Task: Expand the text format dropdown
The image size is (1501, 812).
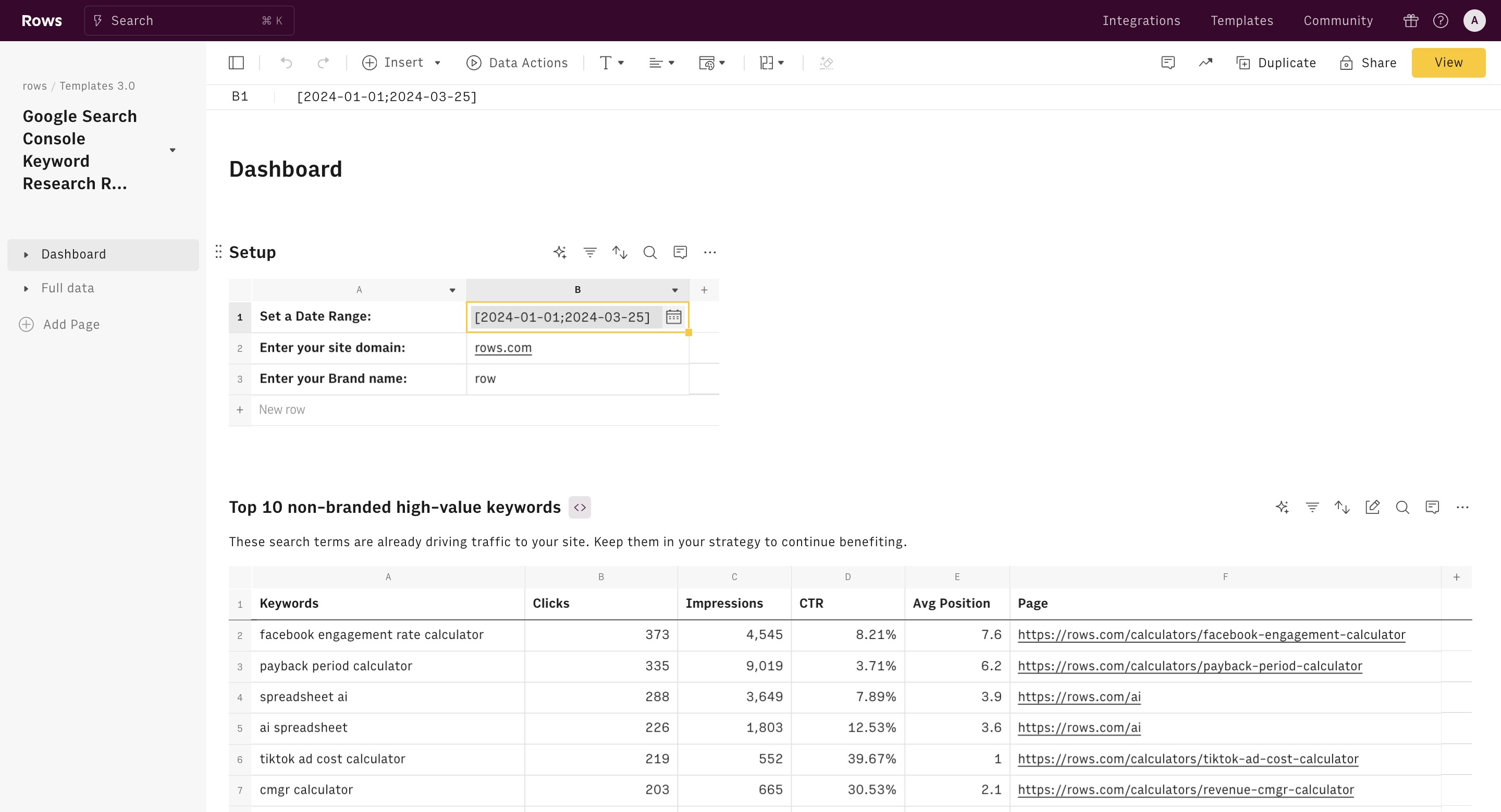Action: tap(612, 63)
